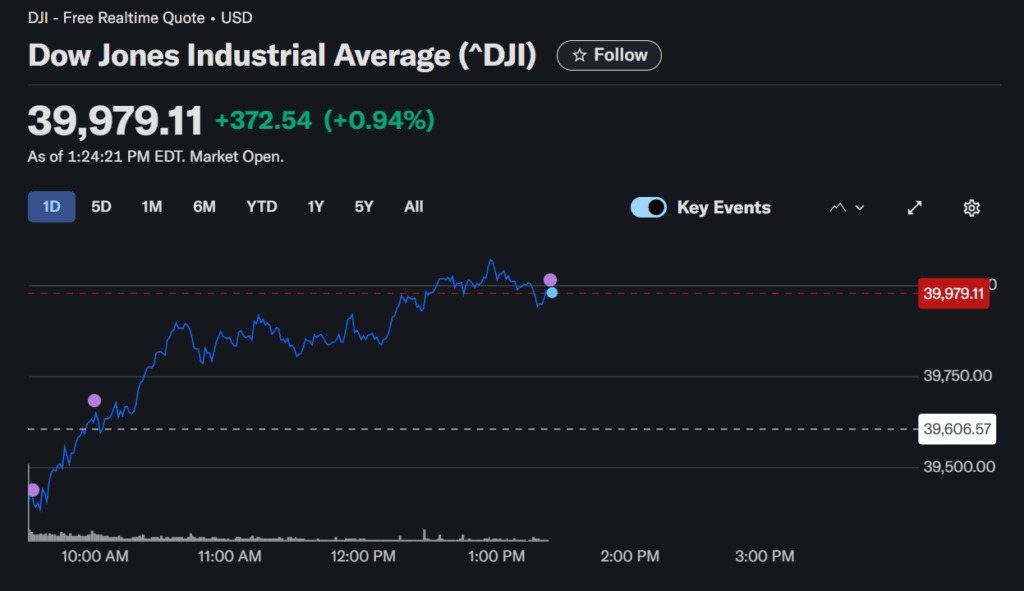Follow the Dow Jones index
The image size is (1024, 591).
click(609, 56)
